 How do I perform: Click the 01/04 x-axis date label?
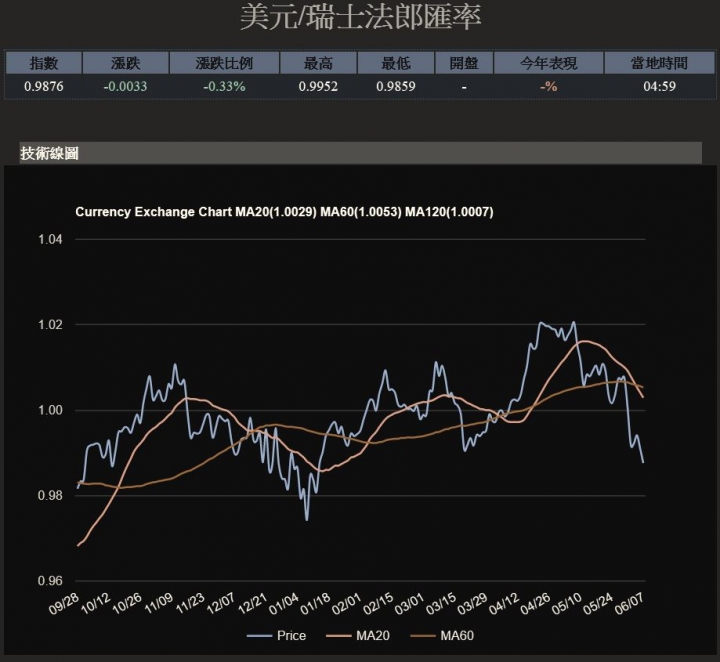point(284,603)
